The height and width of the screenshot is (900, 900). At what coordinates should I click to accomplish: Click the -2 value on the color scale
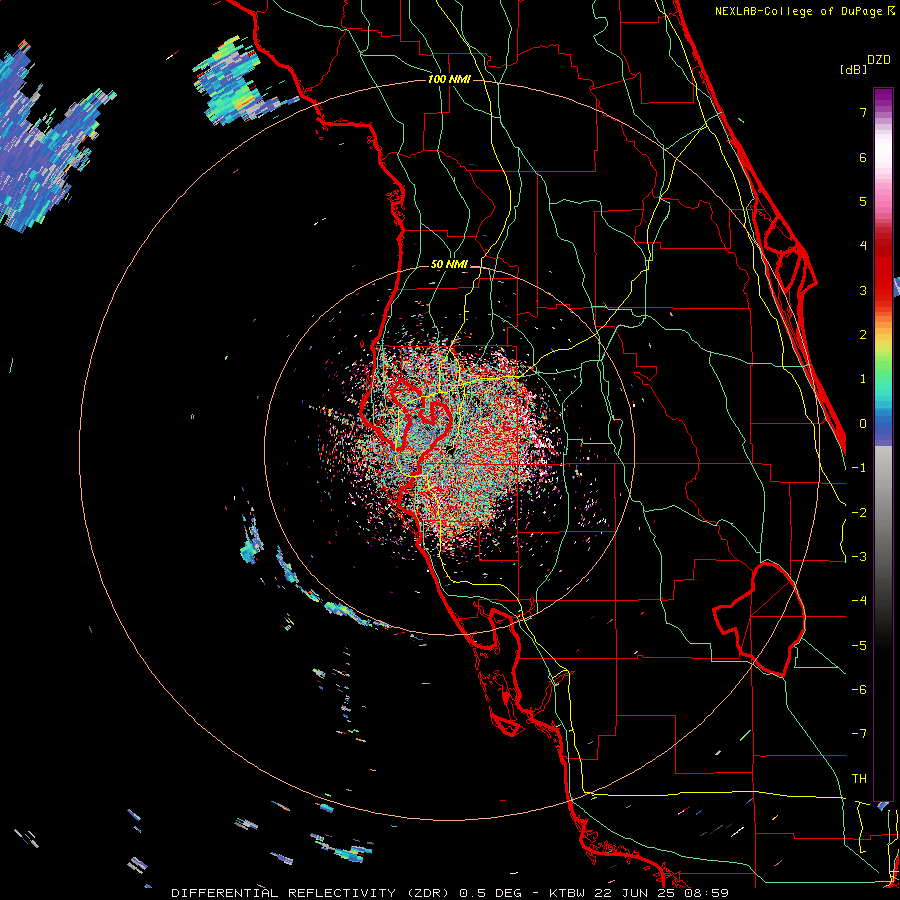click(x=859, y=513)
